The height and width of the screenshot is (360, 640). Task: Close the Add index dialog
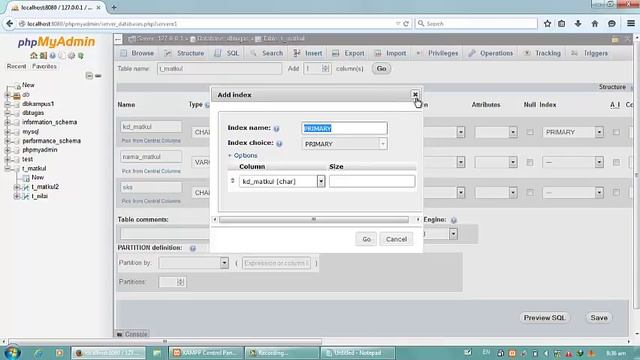click(415, 95)
